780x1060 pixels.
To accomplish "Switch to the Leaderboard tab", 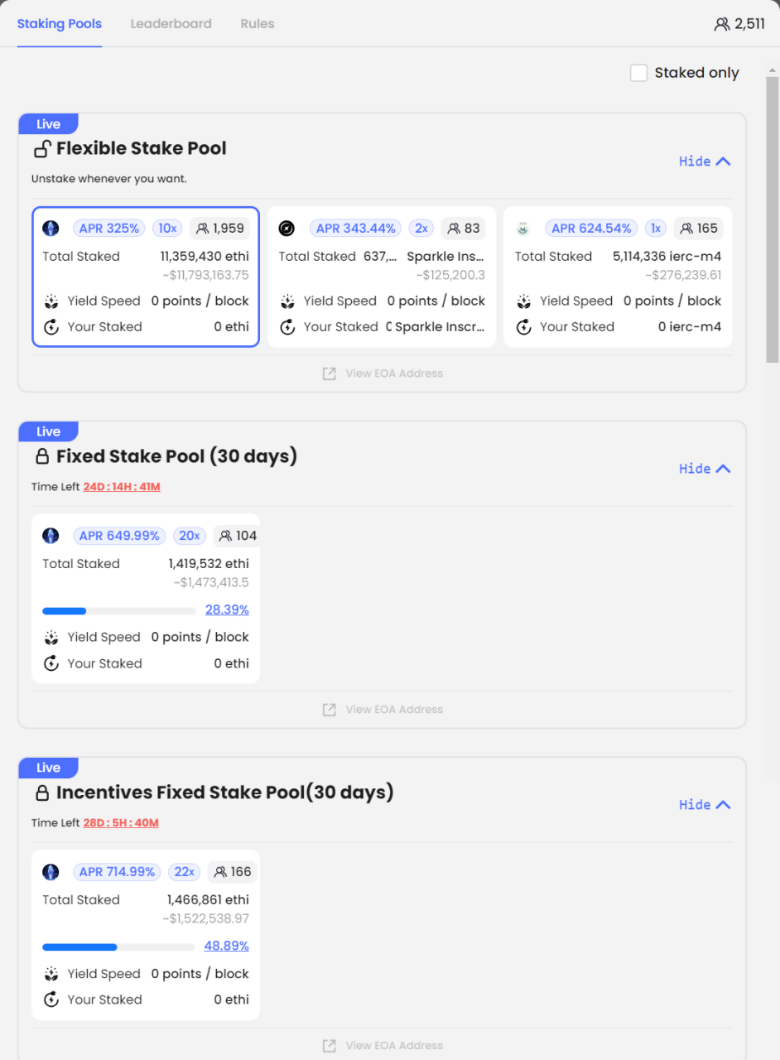I will (x=171, y=24).
